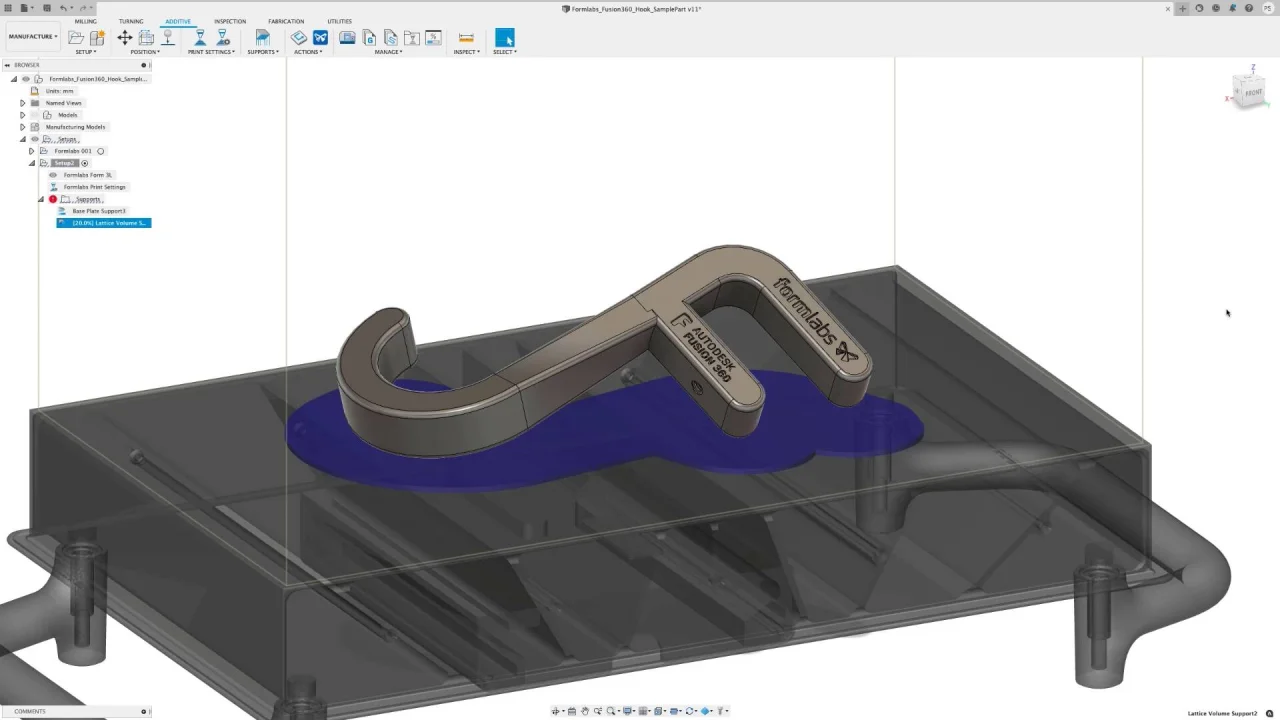Switch to the INSPECTION tab
The width and height of the screenshot is (1280, 720).
tap(230, 21)
